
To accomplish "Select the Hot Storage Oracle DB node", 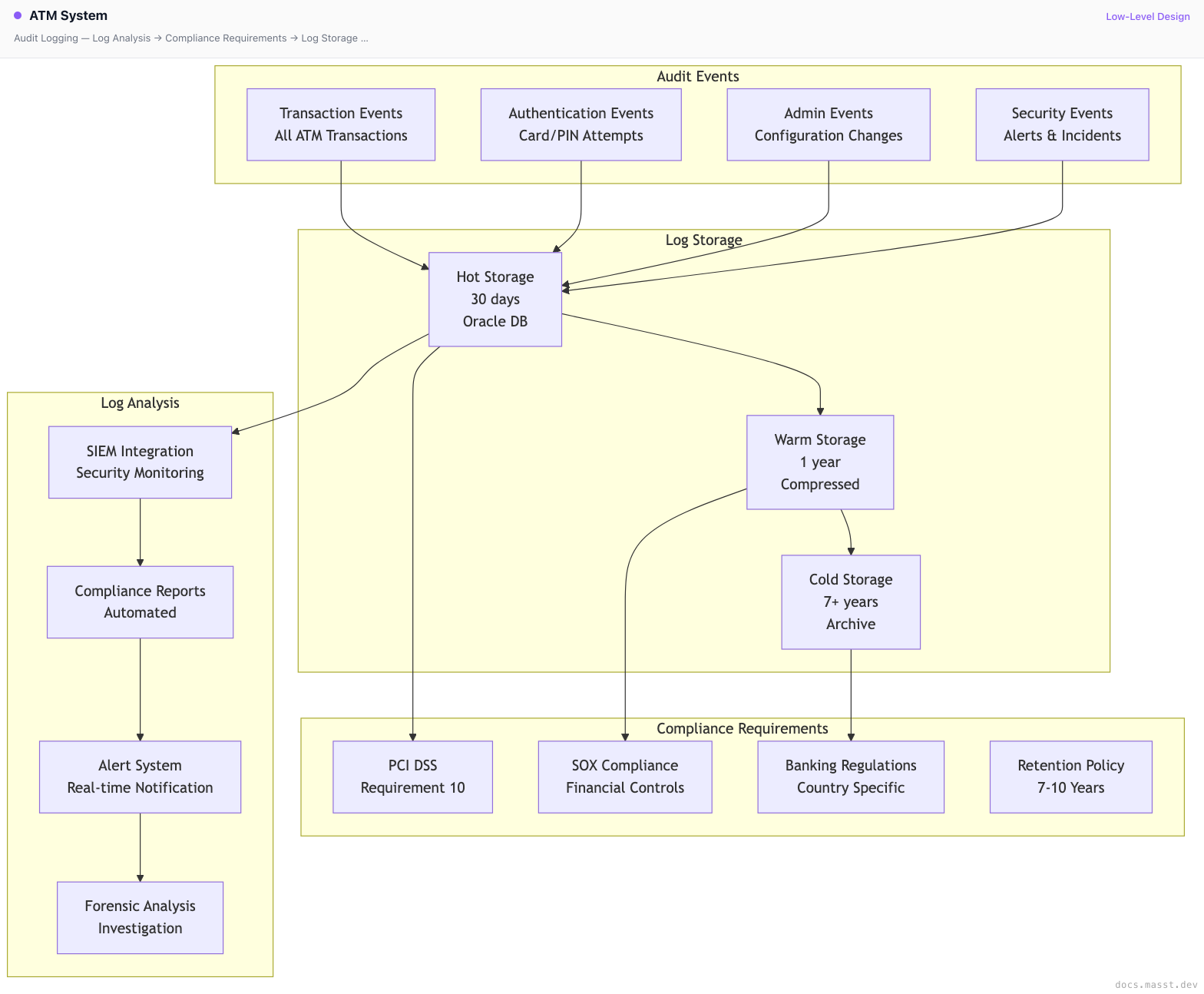I will (x=495, y=300).
